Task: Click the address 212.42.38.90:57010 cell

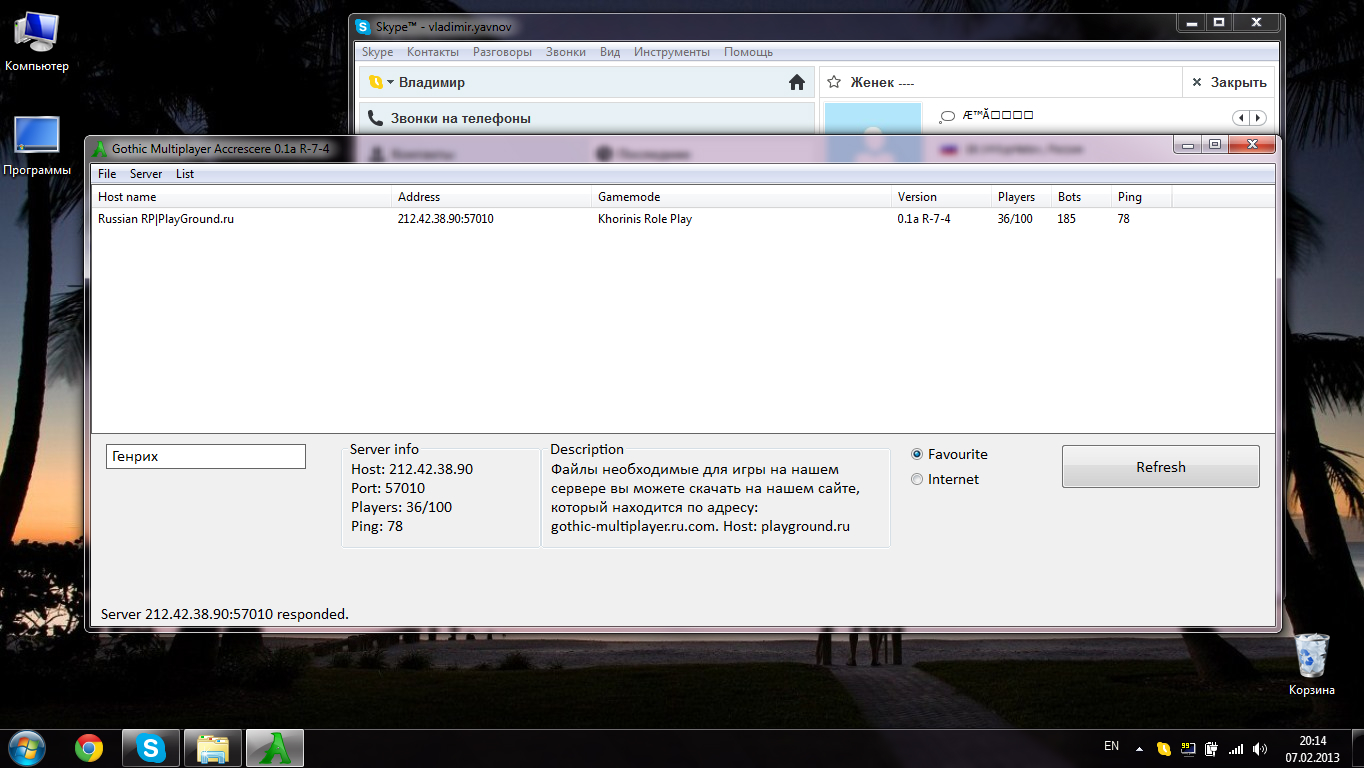Action: 446,219
